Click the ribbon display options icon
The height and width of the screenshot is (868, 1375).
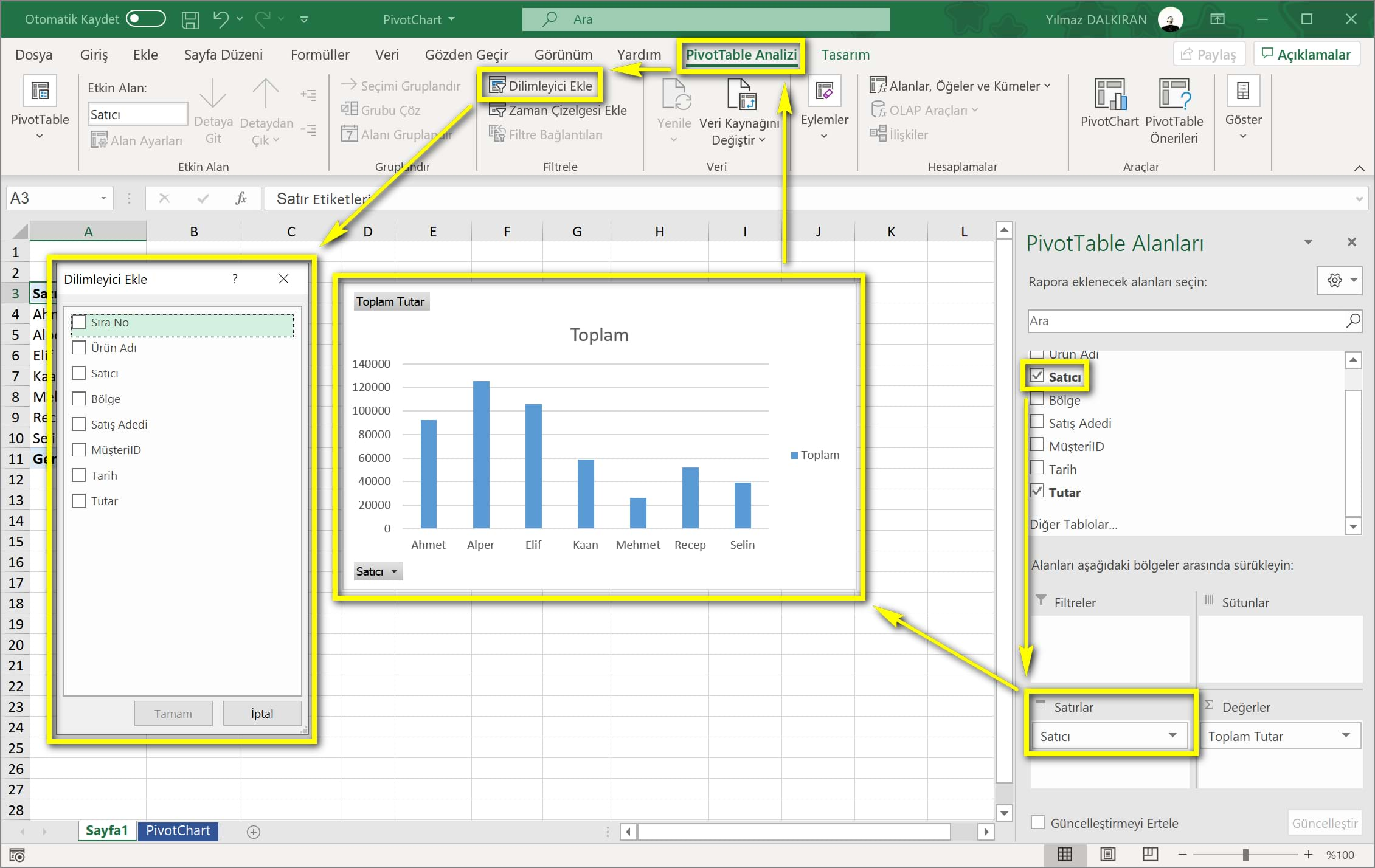point(1217,19)
